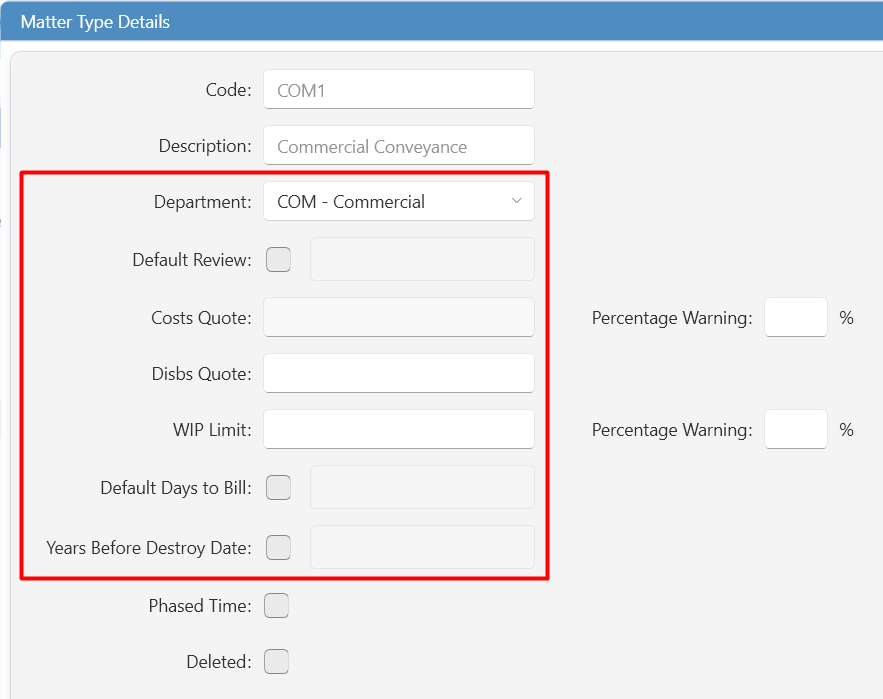The height and width of the screenshot is (699, 883).
Task: Tick the Default Review checkbox
Action: (278, 260)
